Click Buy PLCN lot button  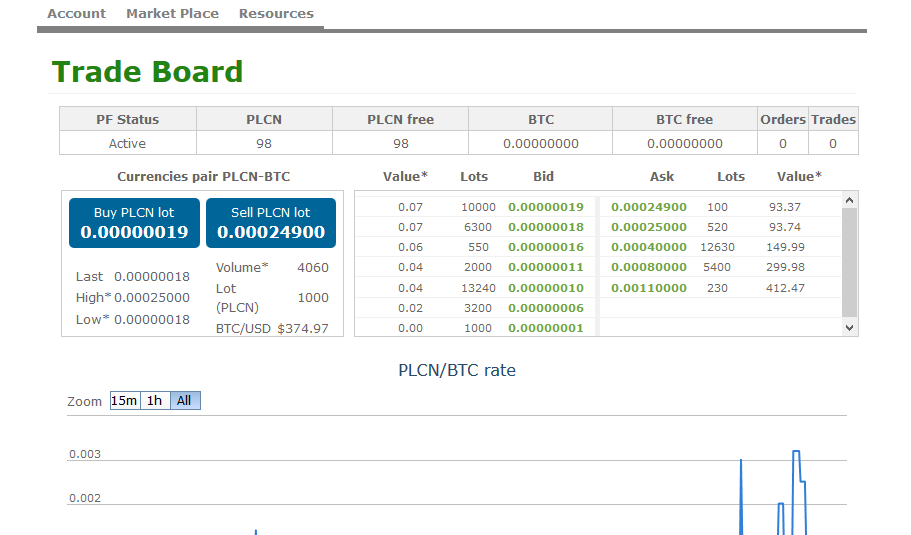(134, 223)
